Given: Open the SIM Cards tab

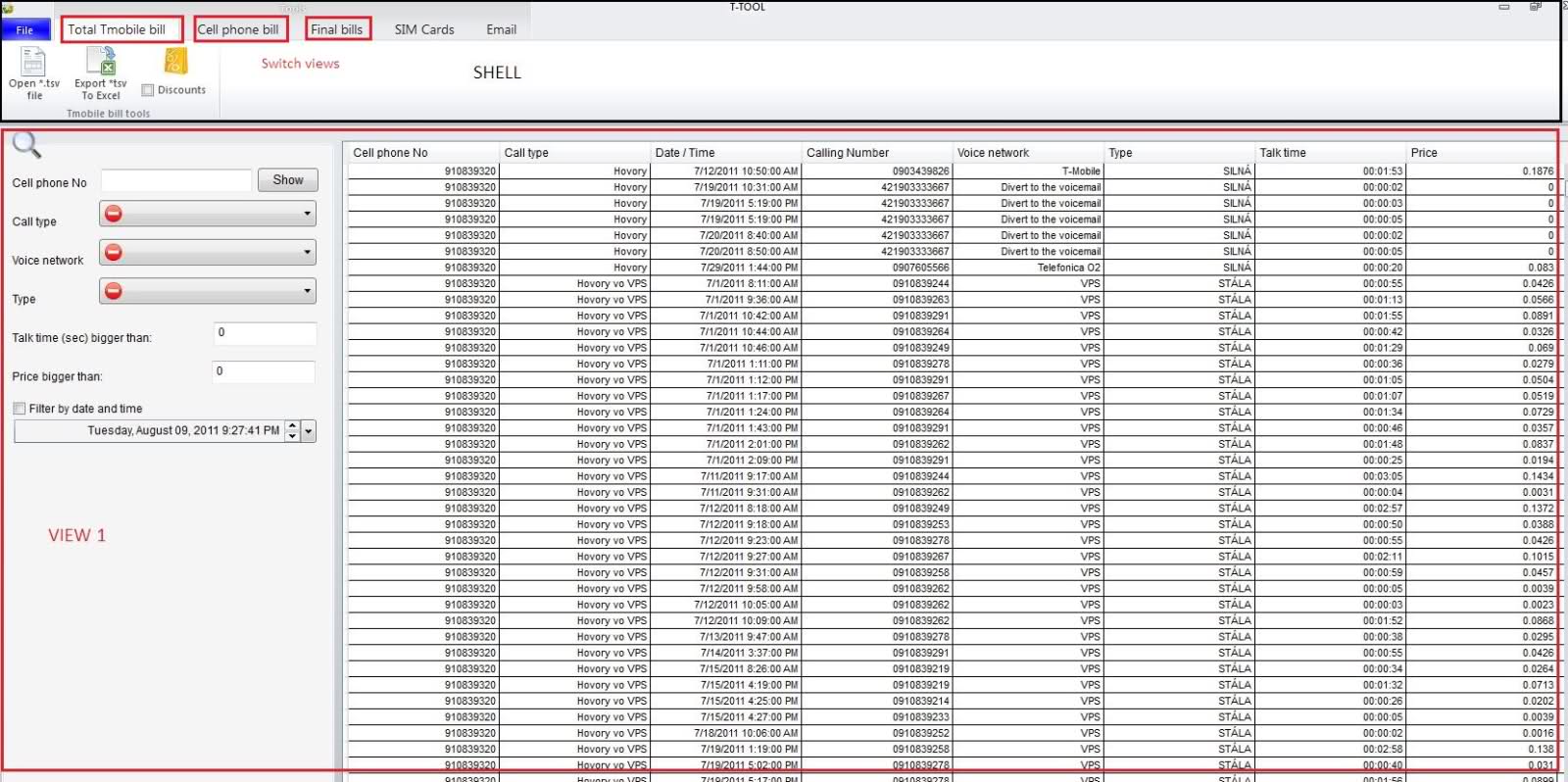Looking at the screenshot, I should click(424, 29).
